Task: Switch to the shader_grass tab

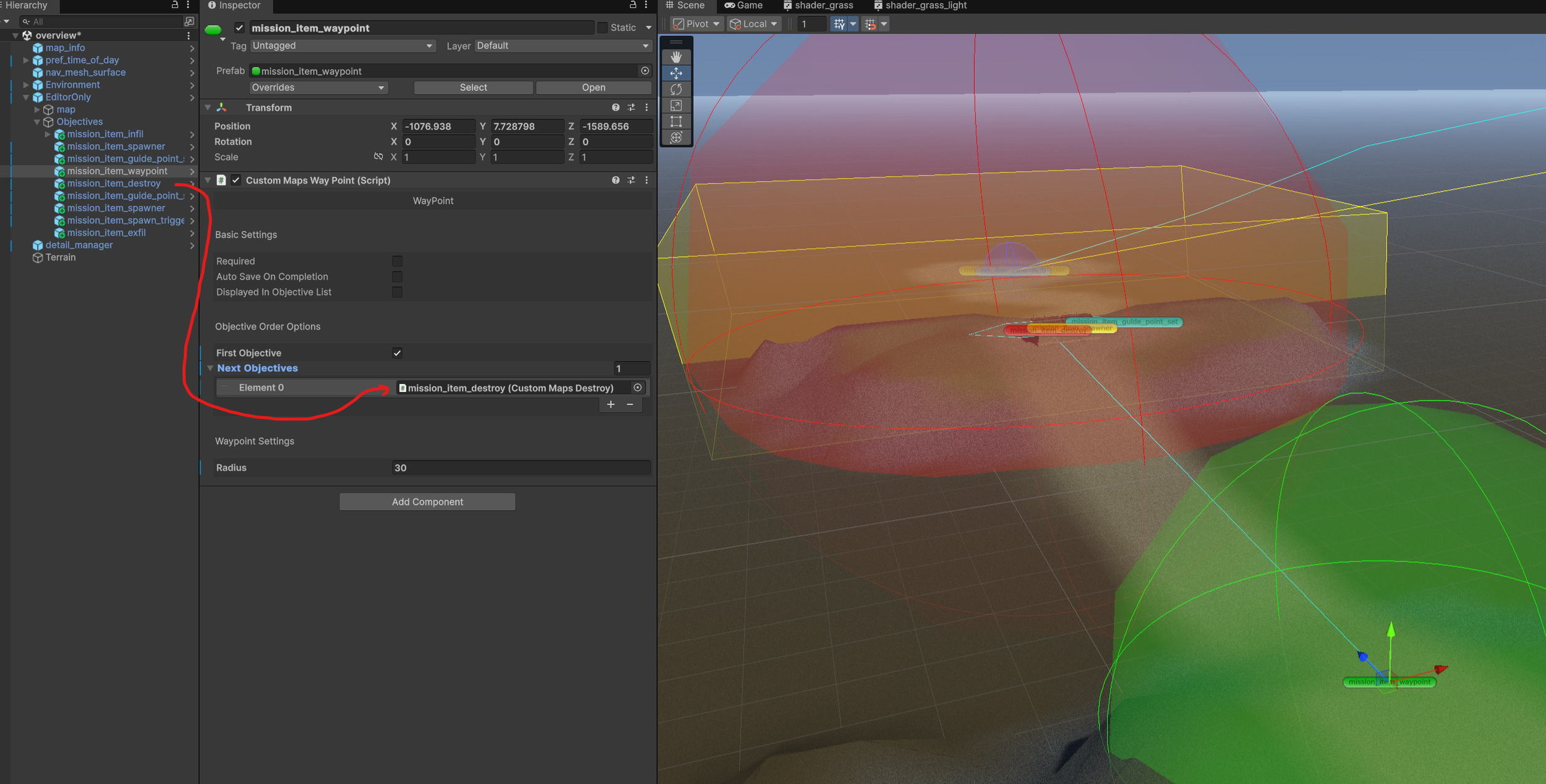Action: pos(818,6)
